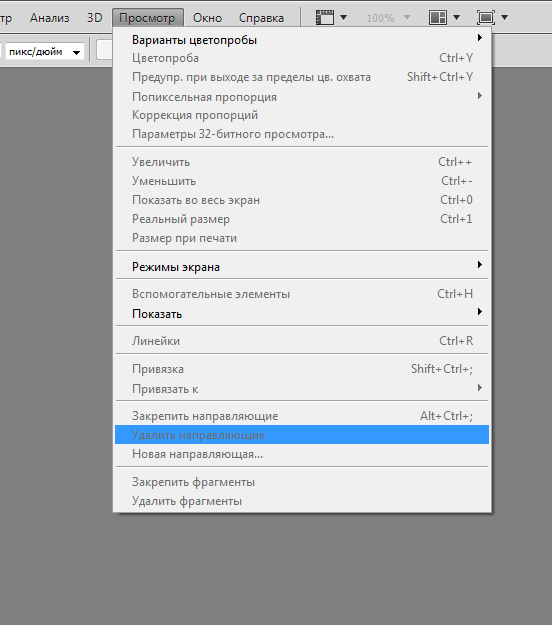The image size is (552, 625).
Task: Open the Анализ menu
Action: coord(49,18)
